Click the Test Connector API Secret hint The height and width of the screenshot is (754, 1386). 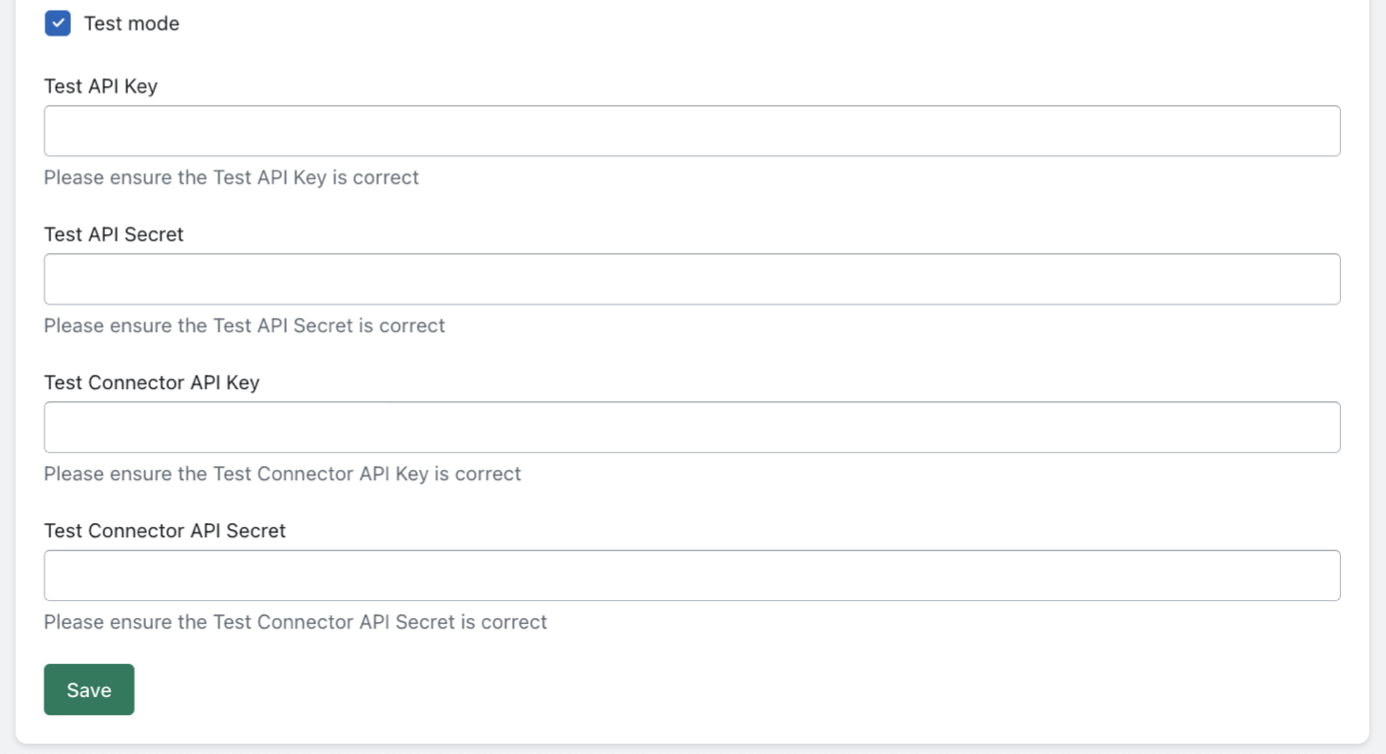pyautogui.click(x=295, y=621)
